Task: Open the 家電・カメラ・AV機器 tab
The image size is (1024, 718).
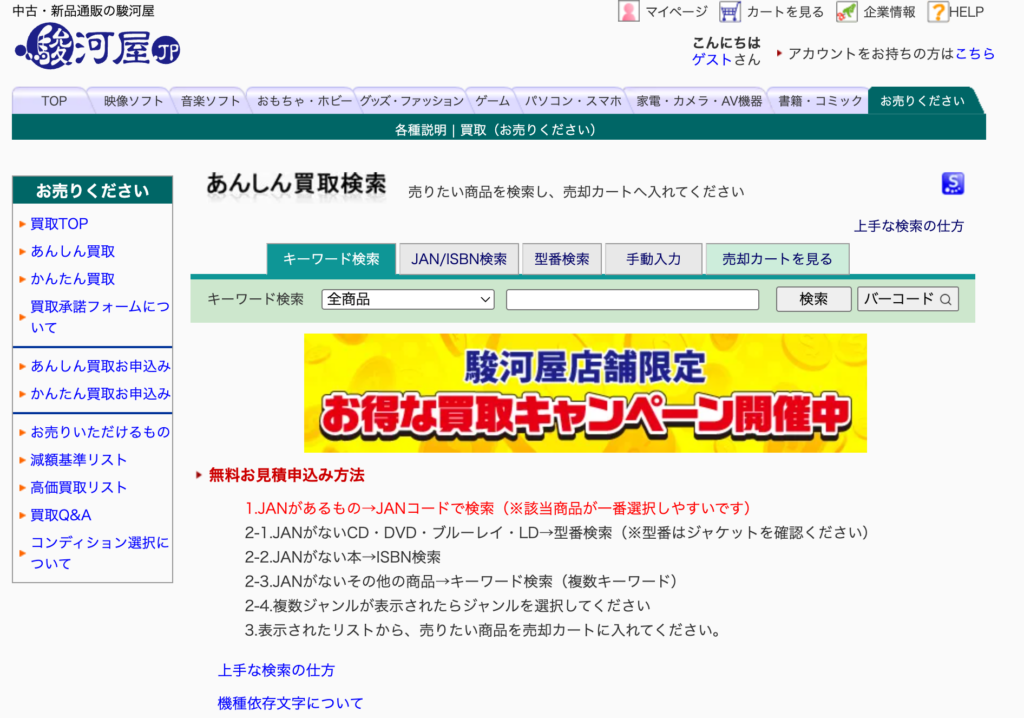Action: pos(699,101)
